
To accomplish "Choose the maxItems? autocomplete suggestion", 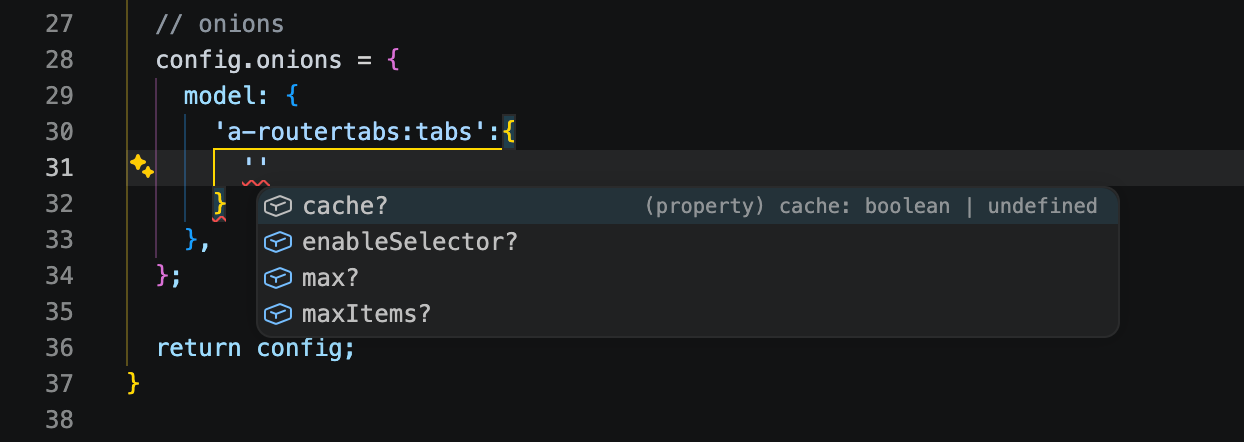I will click(x=366, y=314).
